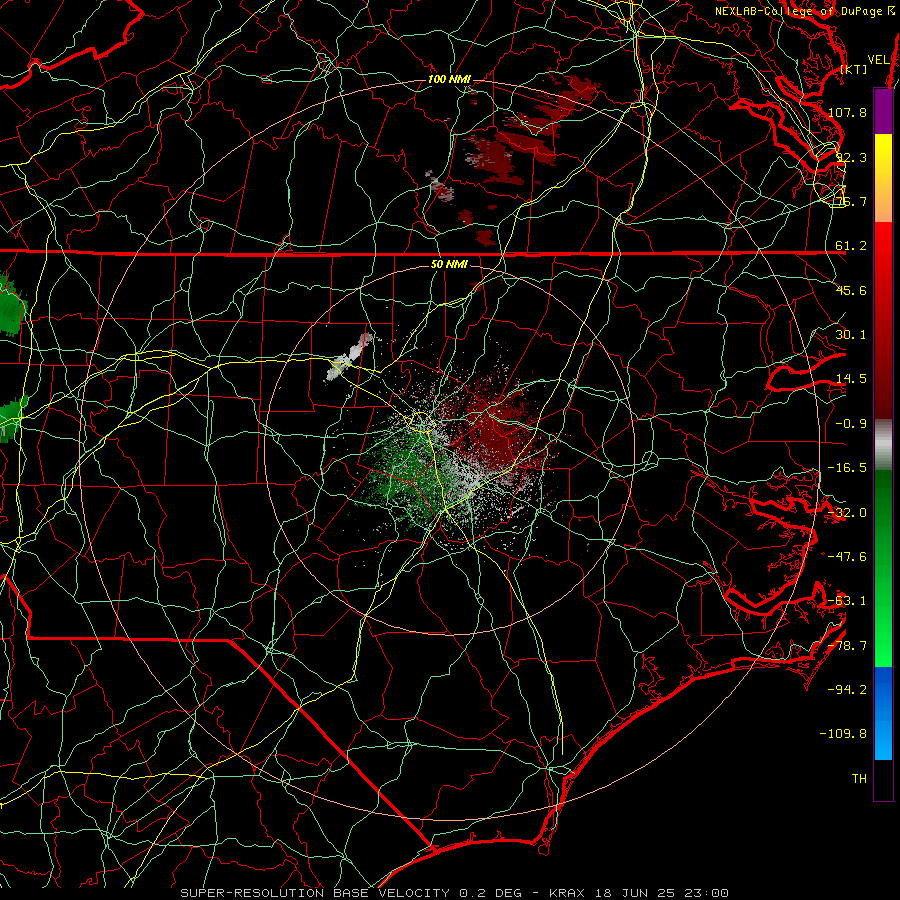Viewport: 900px width, 900px height.
Task: Select the purple segment of the color bar
Action: tap(883, 111)
